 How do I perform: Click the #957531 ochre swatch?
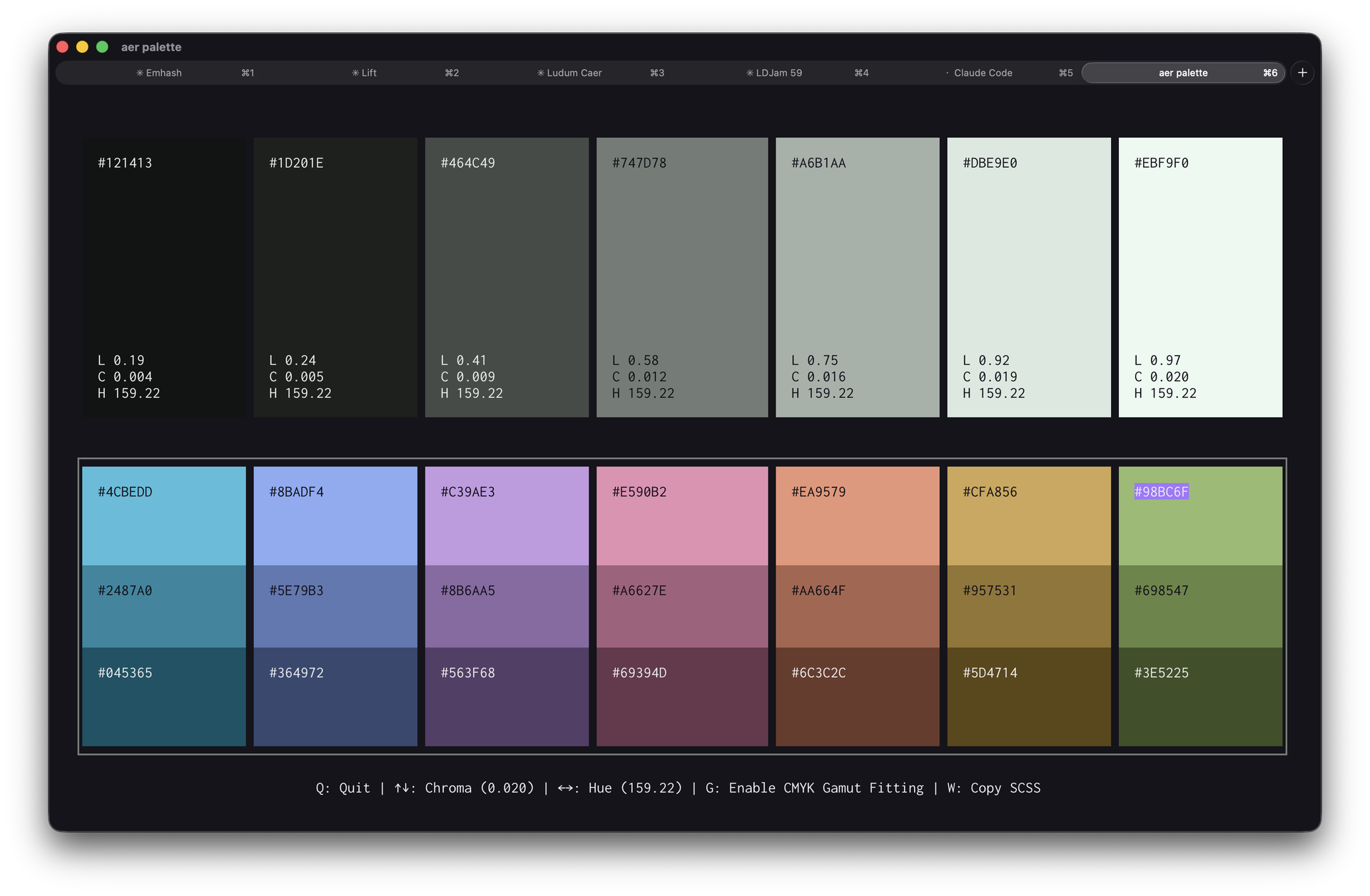click(x=1029, y=606)
